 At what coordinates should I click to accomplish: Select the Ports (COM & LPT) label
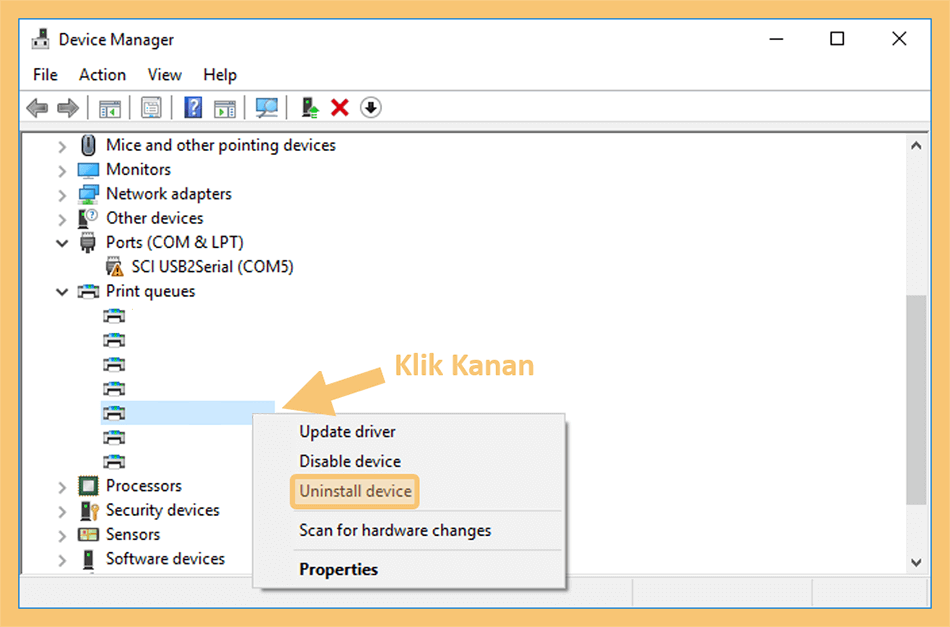click(x=174, y=242)
